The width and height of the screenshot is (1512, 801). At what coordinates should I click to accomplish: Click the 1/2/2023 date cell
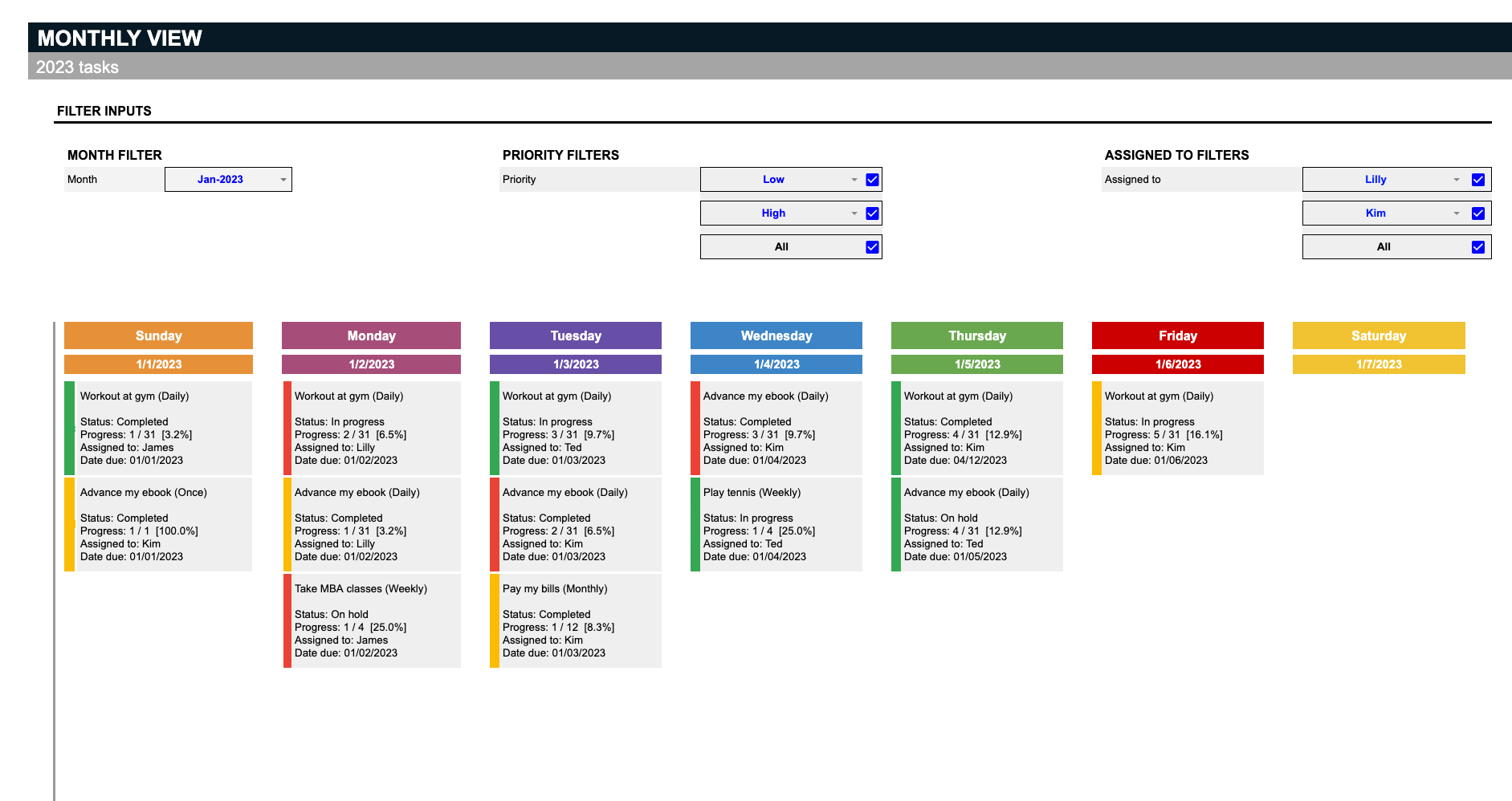tap(371, 364)
